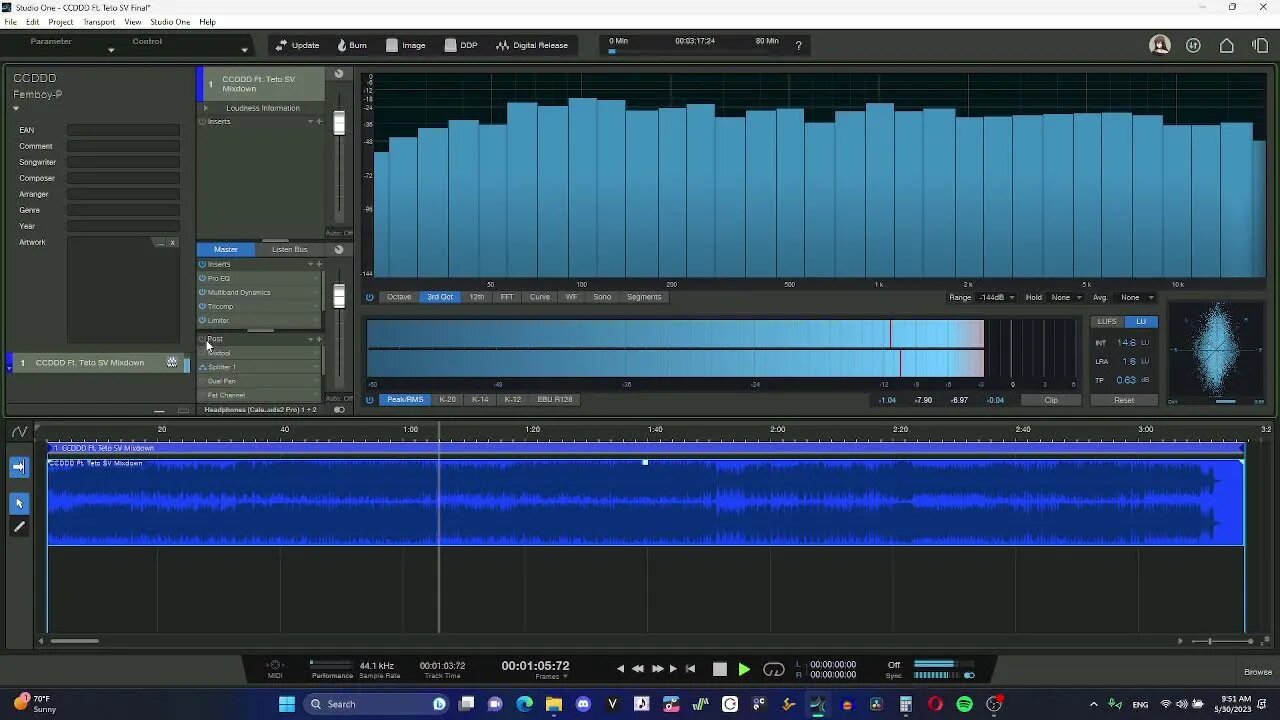Viewport: 1280px width, 720px height.
Task: Click the Master pan knob
Action: tap(339, 249)
